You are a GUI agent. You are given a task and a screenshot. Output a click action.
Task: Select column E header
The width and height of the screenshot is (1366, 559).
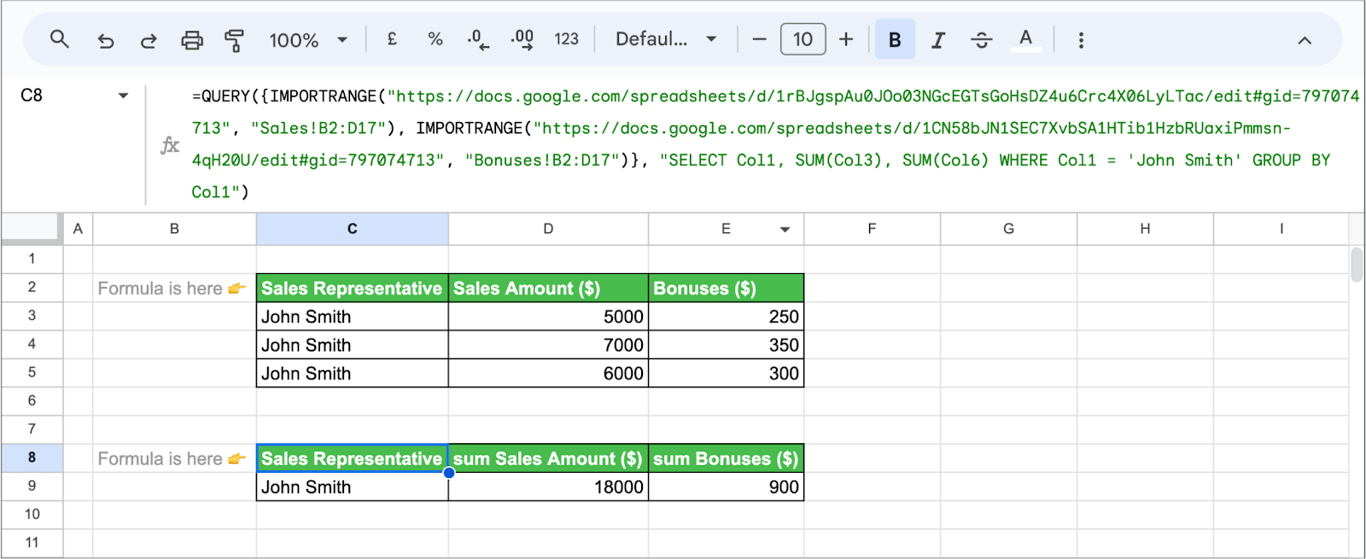click(726, 229)
